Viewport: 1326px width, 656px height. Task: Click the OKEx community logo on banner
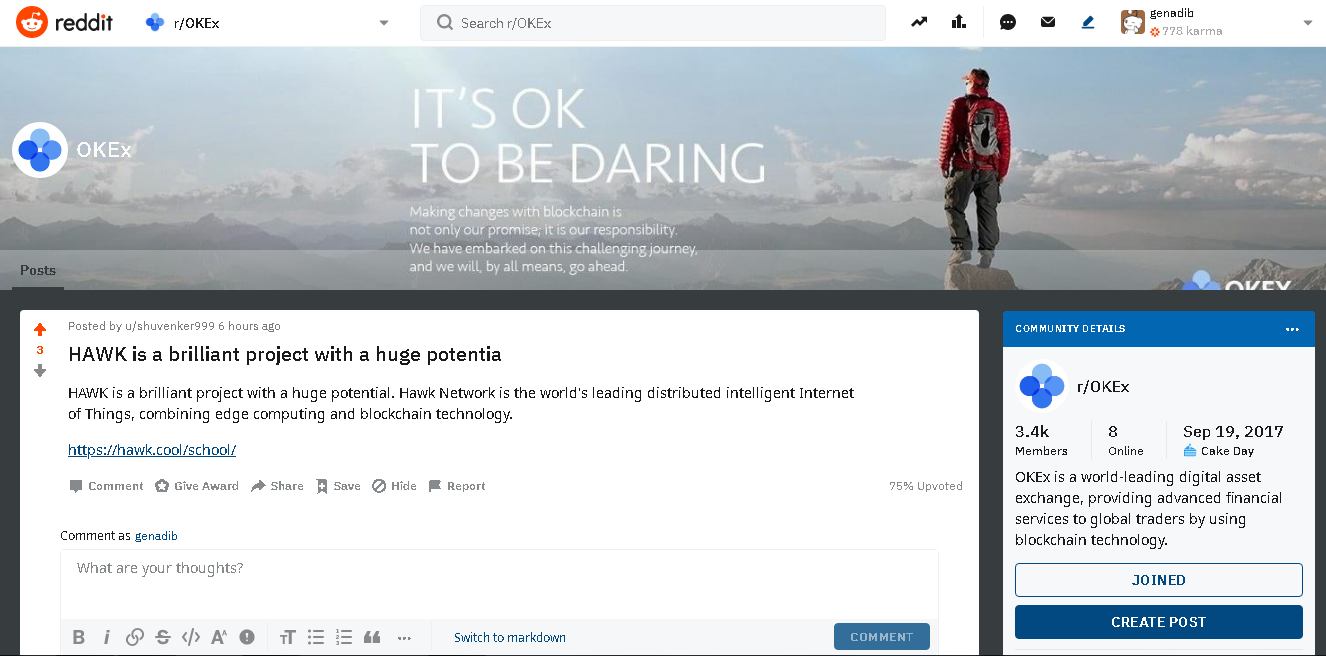[40, 150]
